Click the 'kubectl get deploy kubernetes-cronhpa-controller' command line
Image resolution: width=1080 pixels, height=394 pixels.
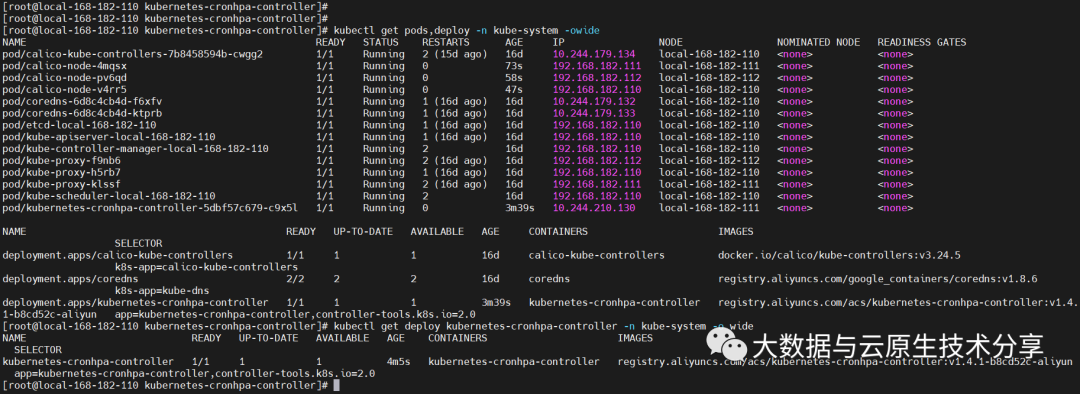click(543, 326)
